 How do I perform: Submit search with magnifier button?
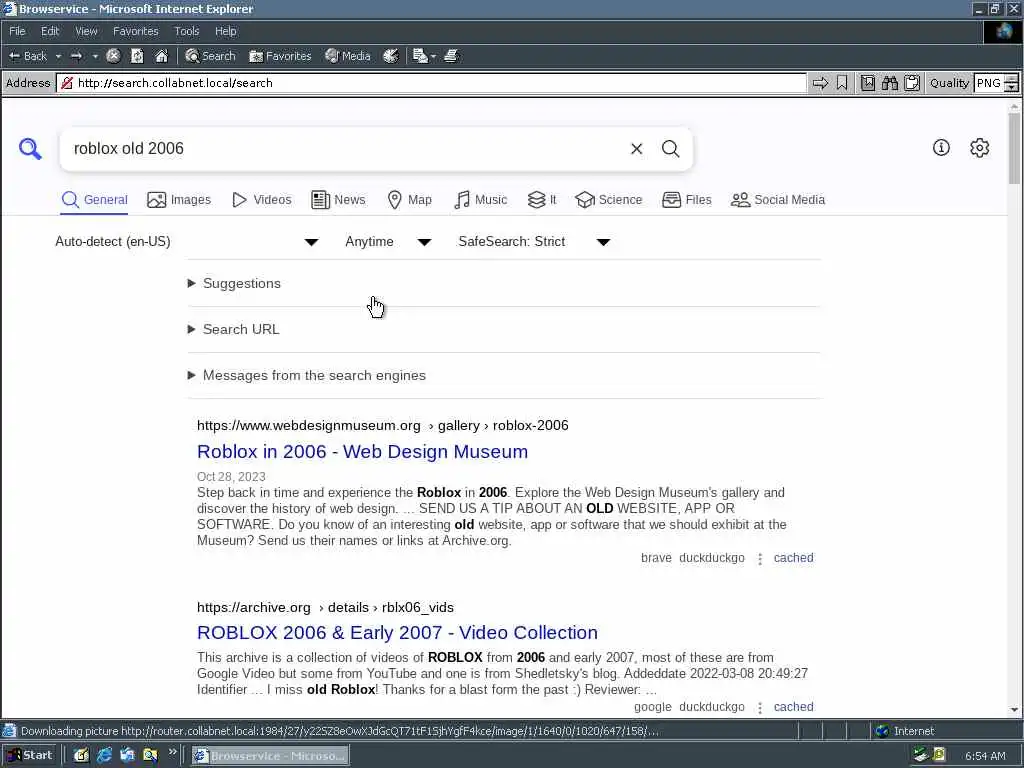pyautogui.click(x=670, y=149)
